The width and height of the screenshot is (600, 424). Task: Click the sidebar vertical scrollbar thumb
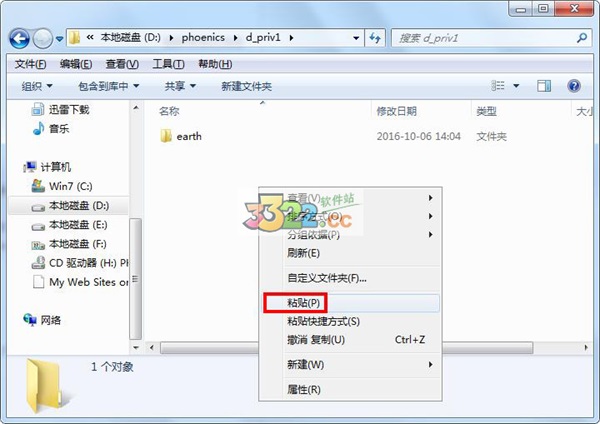(x=135, y=279)
